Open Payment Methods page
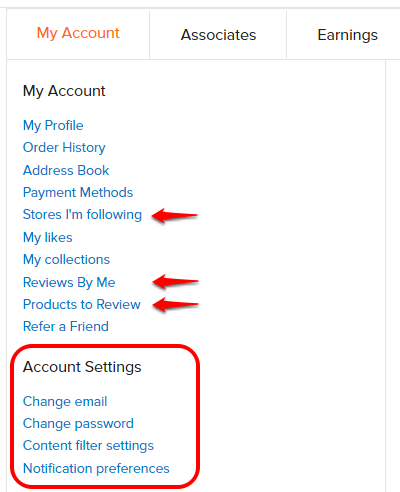Image resolution: width=400 pixels, height=492 pixels. point(78,193)
